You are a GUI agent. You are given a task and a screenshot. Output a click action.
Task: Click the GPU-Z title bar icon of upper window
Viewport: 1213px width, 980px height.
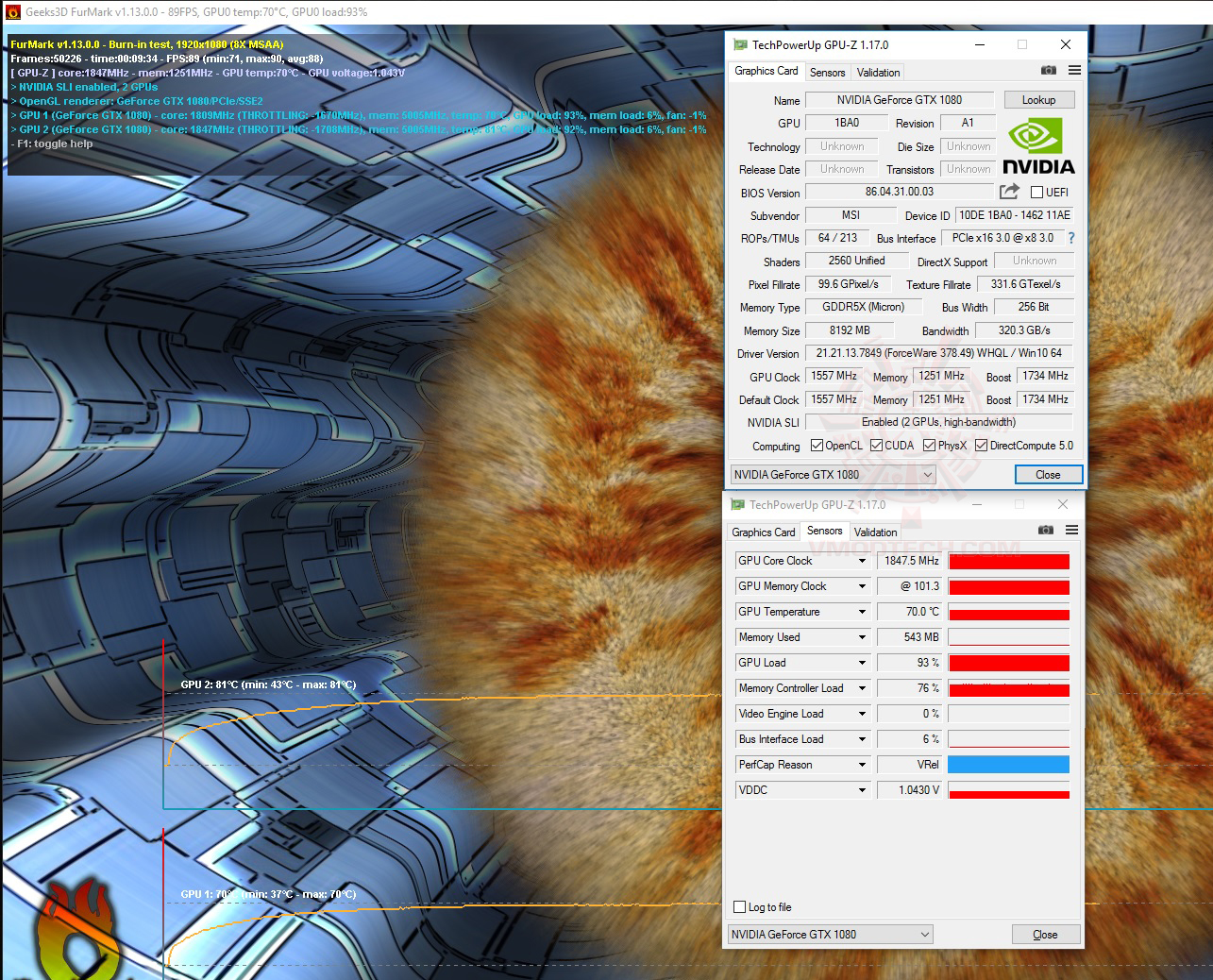(740, 44)
